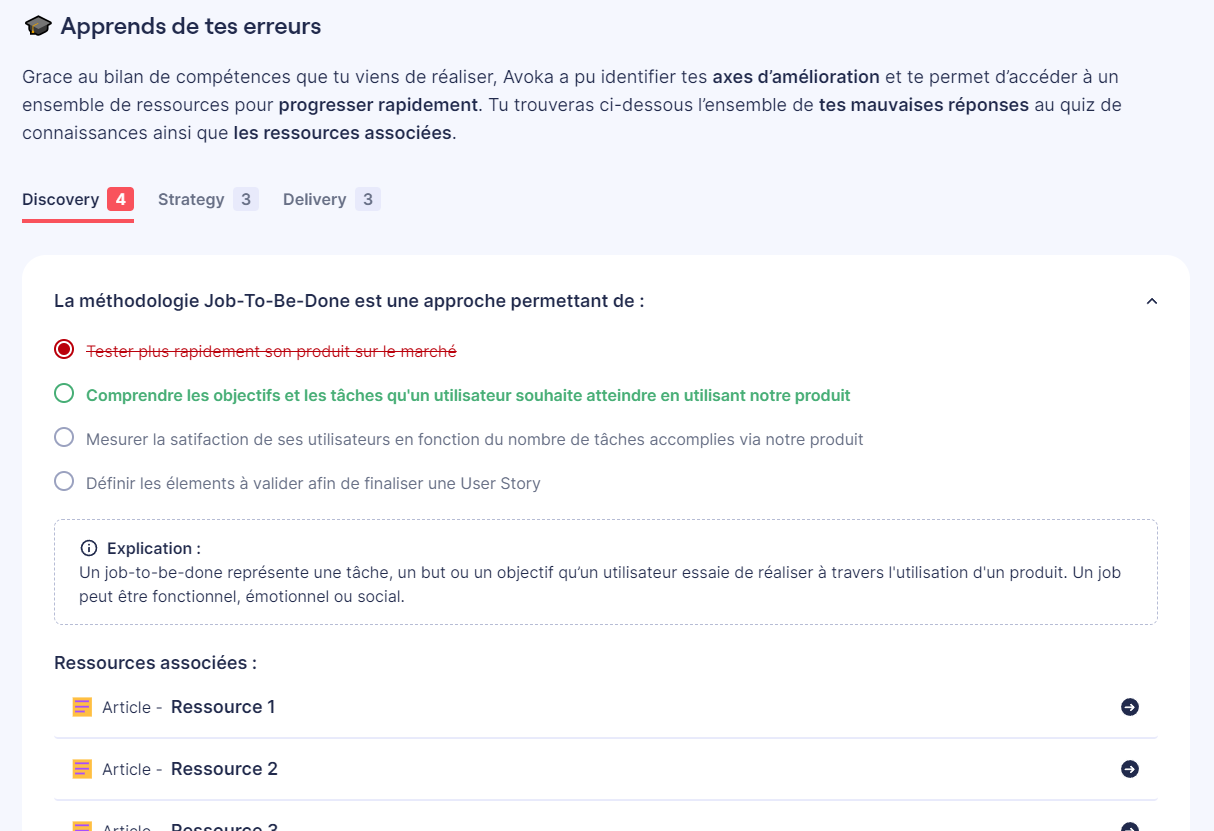
Task: Select the option about user satisfaction measurement
Action: pos(64,439)
